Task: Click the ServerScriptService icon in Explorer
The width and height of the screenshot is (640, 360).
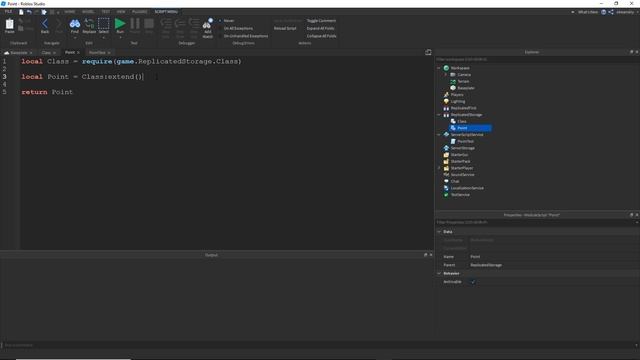Action: 446,134
